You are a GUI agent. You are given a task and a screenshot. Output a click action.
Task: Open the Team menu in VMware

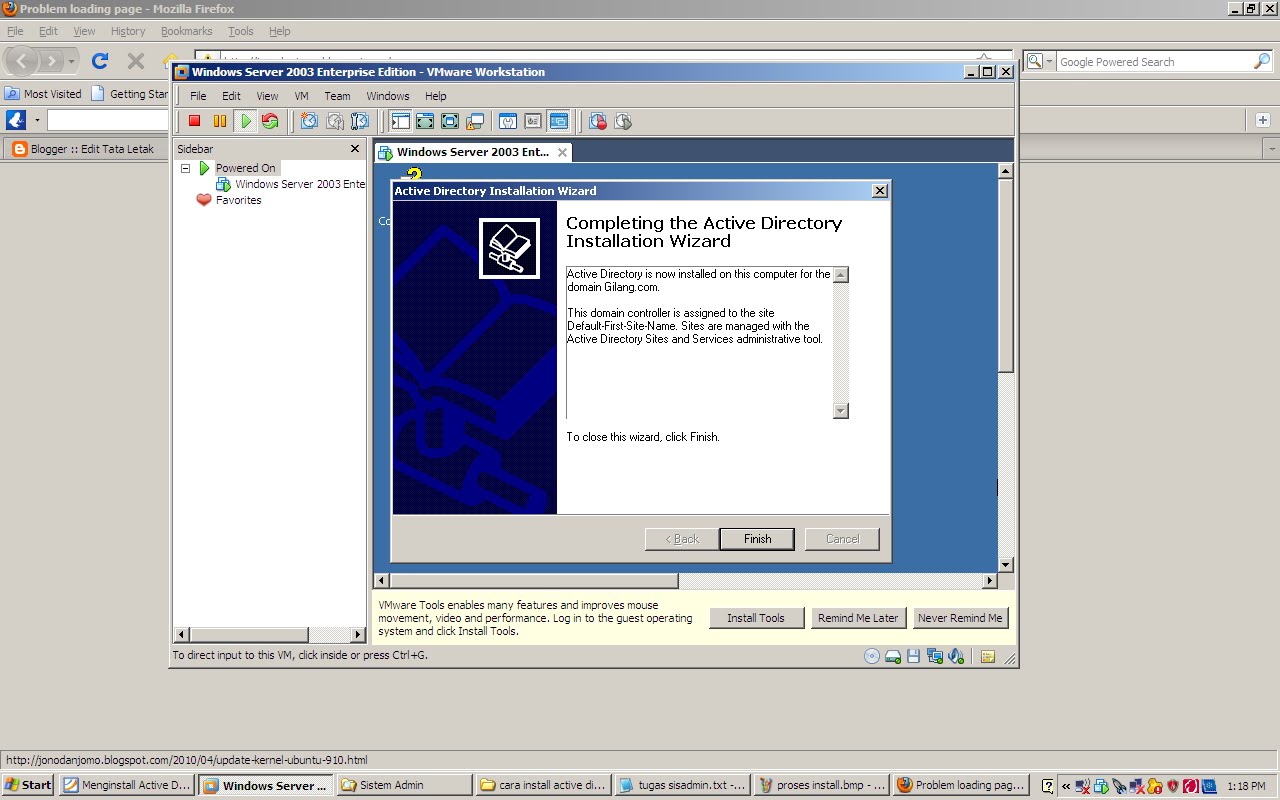337,96
